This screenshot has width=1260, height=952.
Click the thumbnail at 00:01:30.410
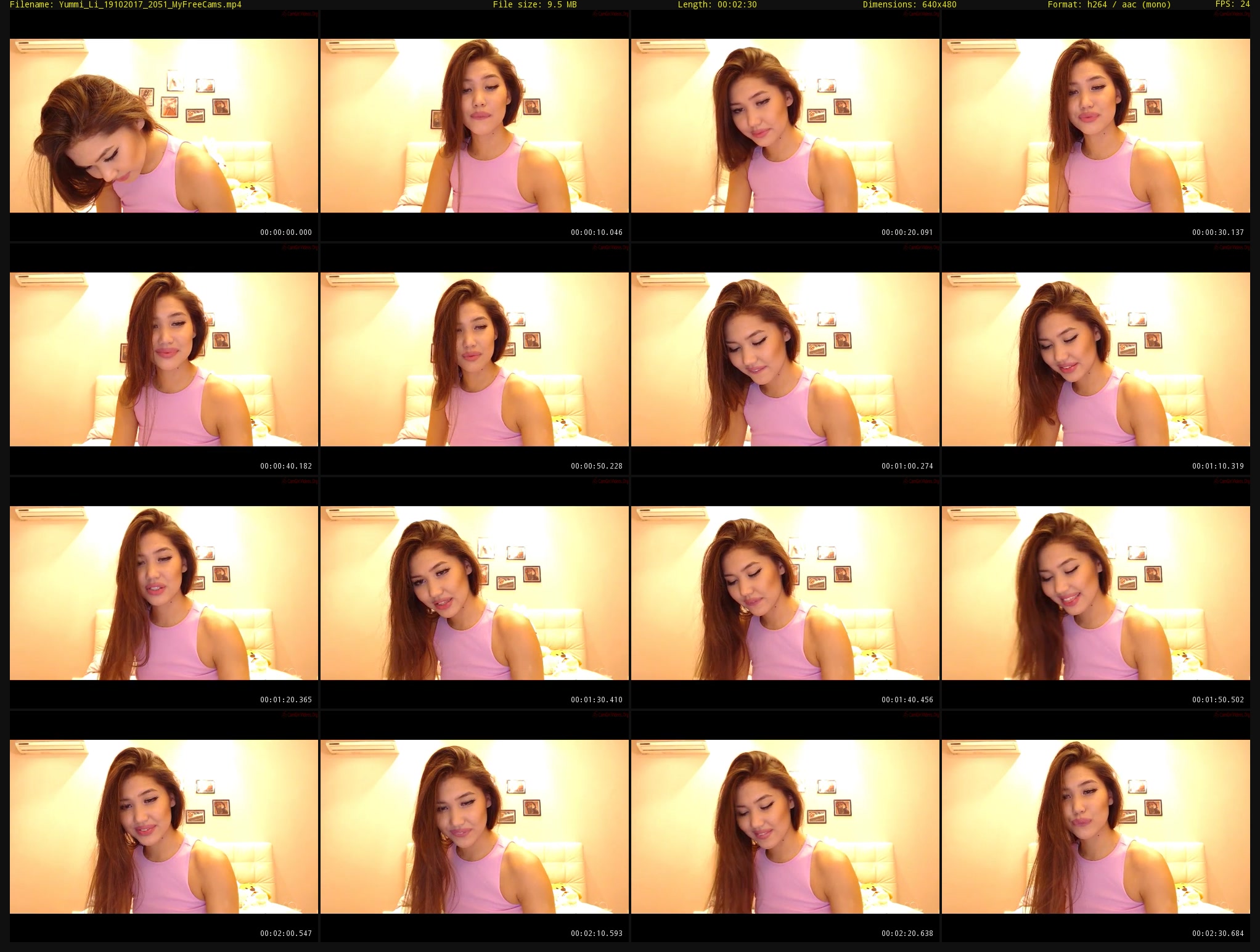(x=475, y=593)
